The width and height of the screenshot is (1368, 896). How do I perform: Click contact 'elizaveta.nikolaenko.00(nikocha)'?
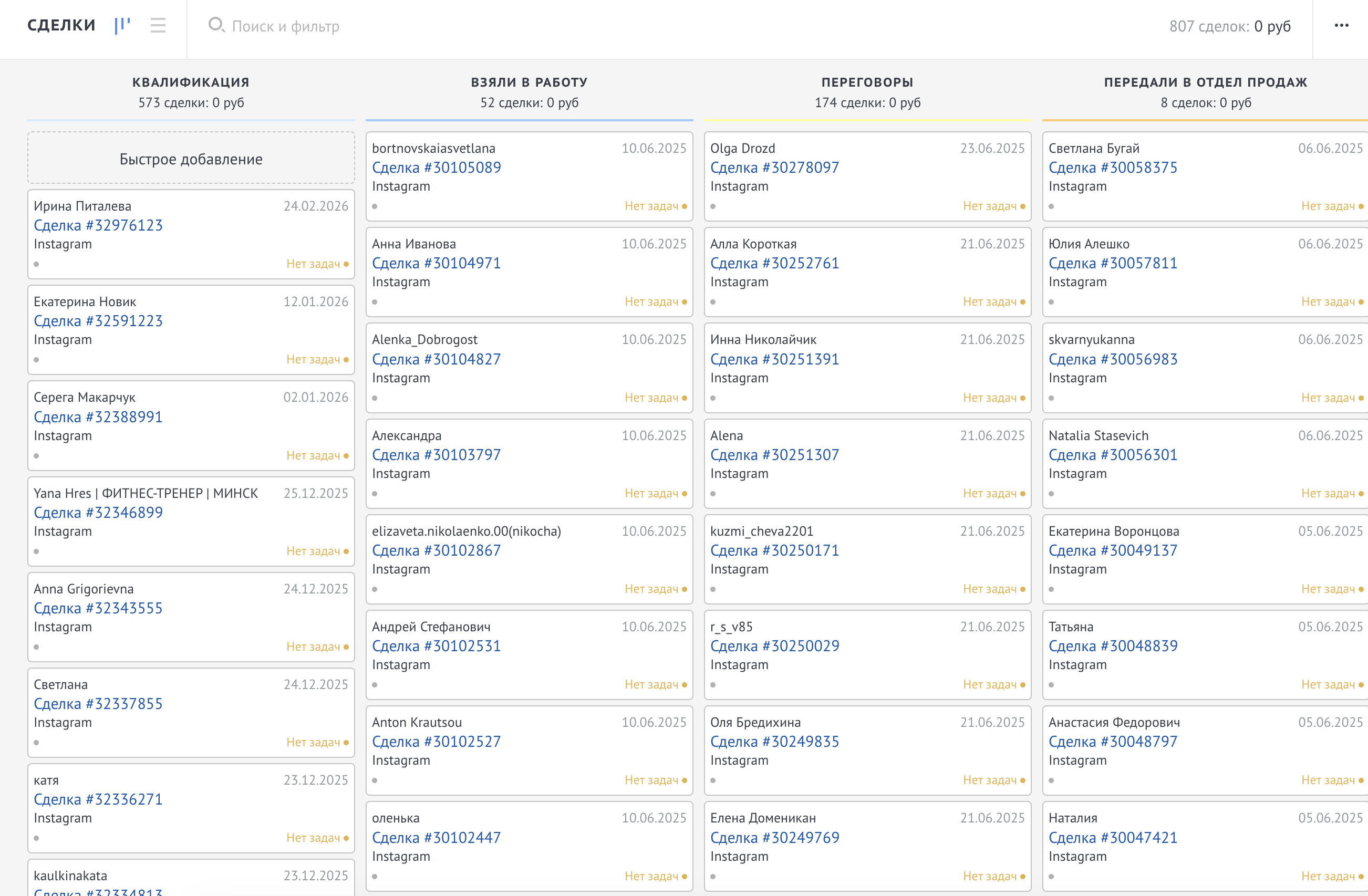pyautogui.click(x=467, y=531)
